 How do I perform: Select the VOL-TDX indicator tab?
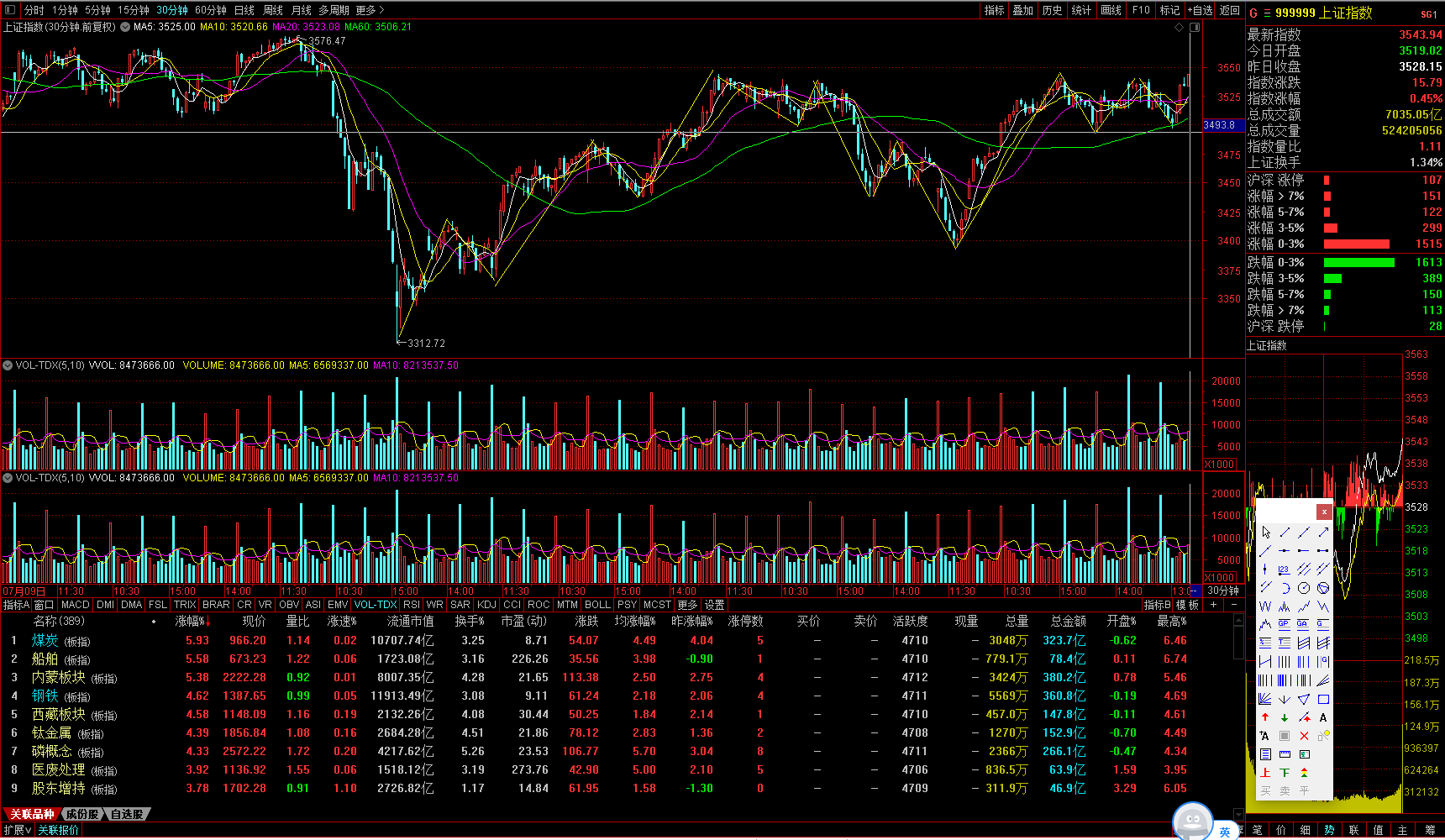[375, 605]
